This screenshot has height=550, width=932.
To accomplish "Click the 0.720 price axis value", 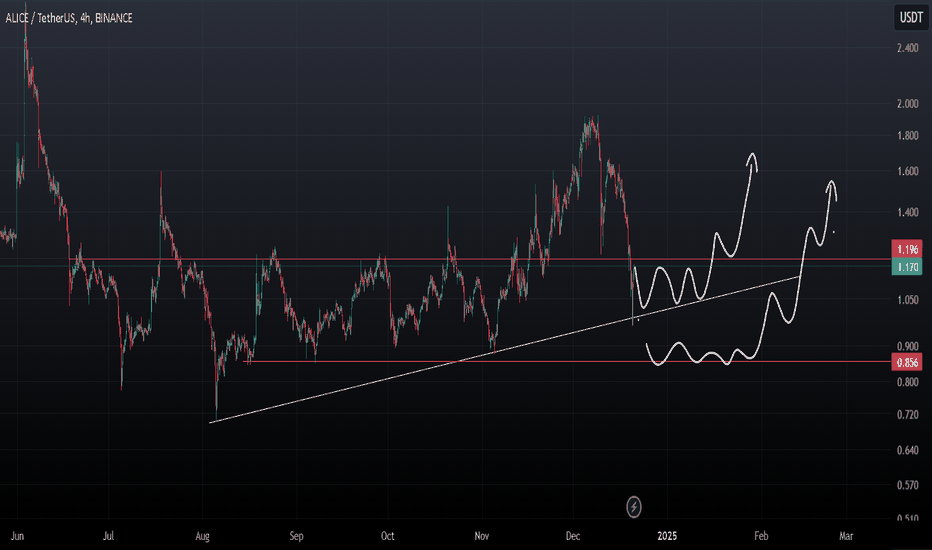I will point(908,415).
